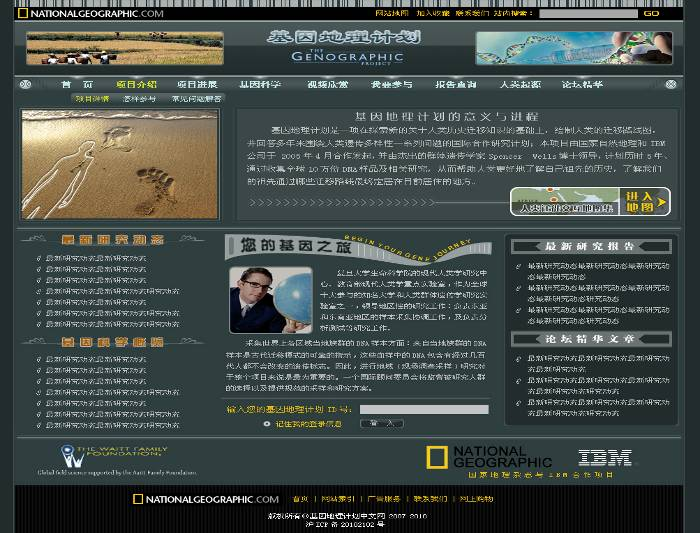
Task: Open the 项目进展 navigation tab
Action: tap(197, 84)
